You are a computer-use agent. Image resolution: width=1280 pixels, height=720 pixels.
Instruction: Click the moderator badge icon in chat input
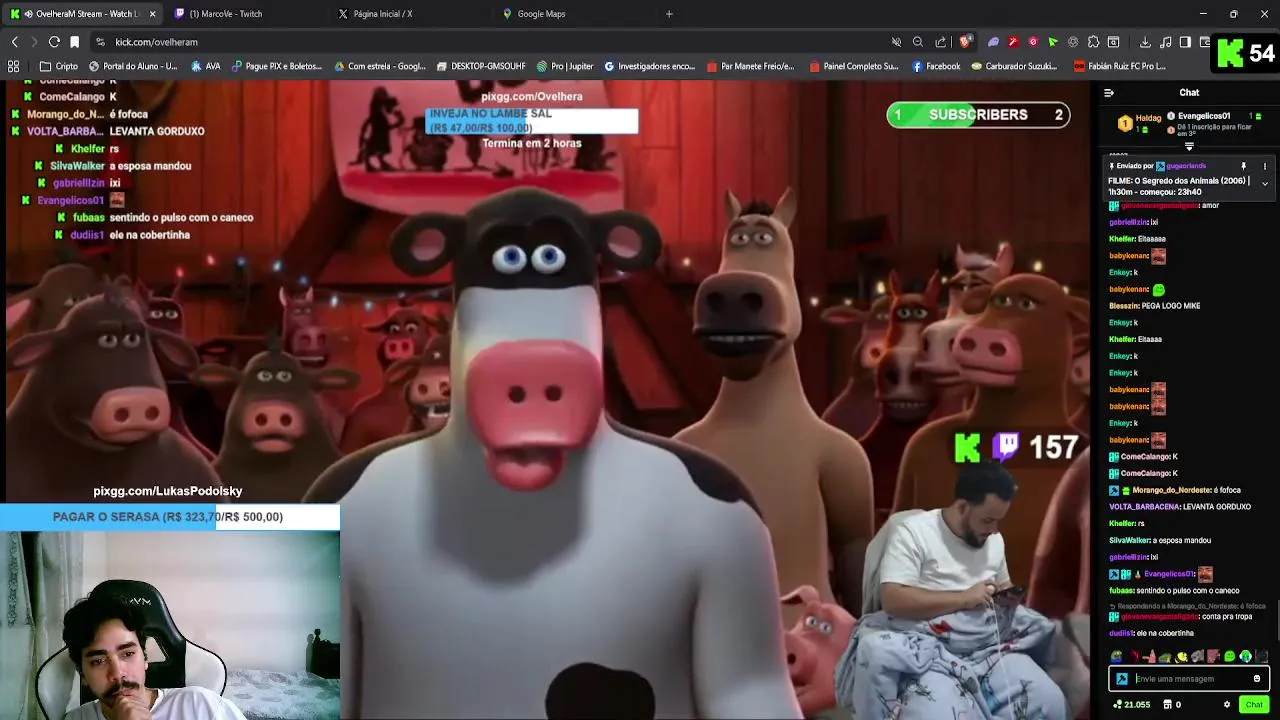point(1122,679)
